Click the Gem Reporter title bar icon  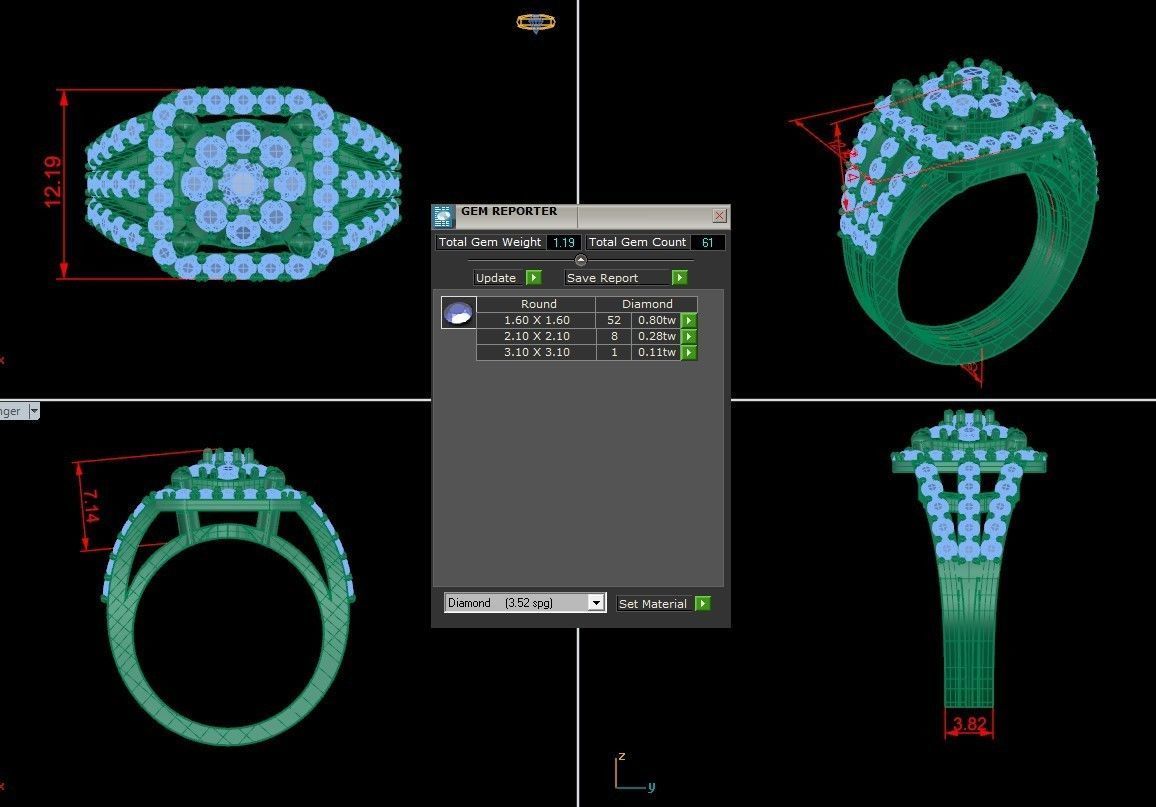click(443, 217)
